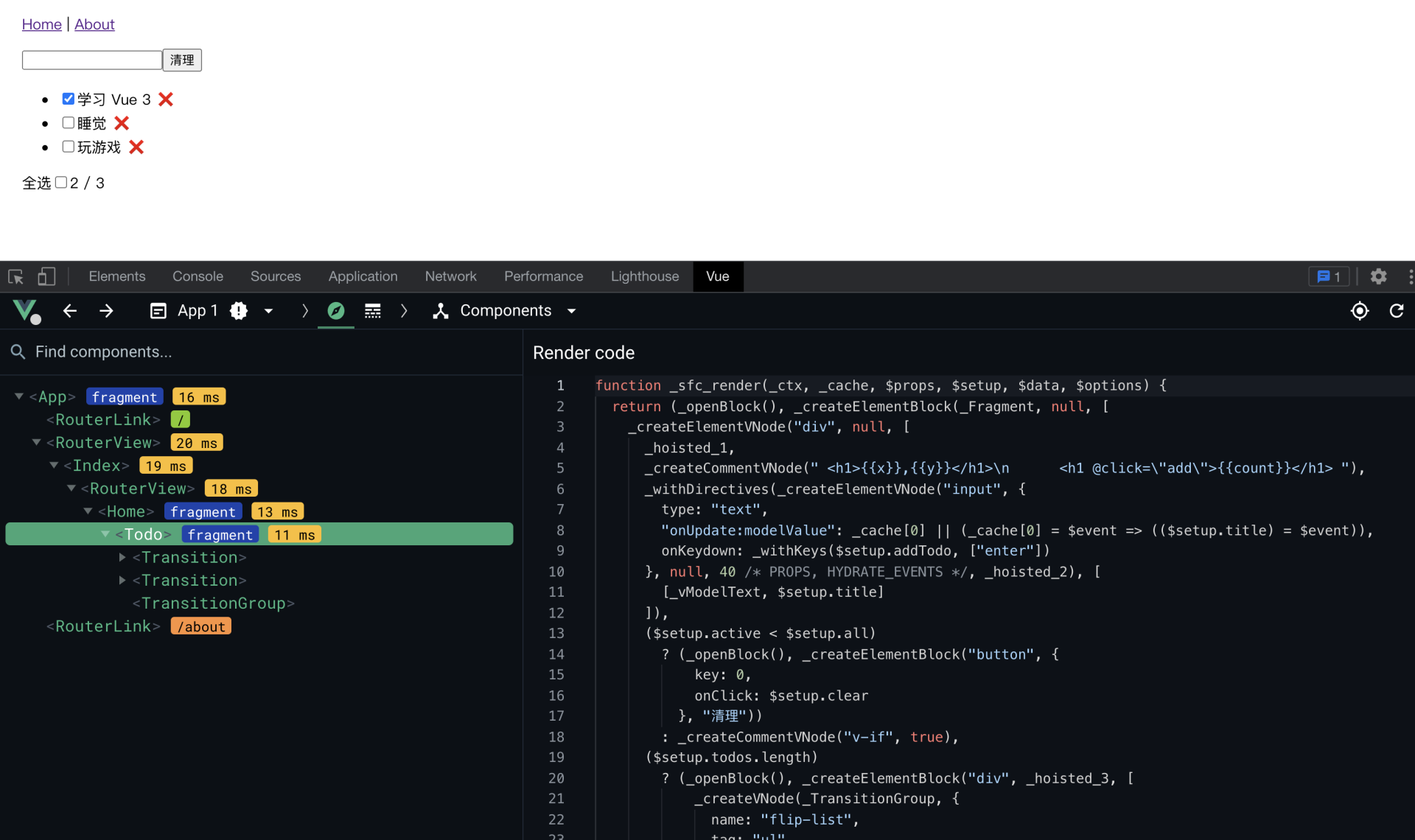Toggle the 睡觉 checkbox
Image resolution: width=1415 pixels, height=840 pixels.
(67, 122)
